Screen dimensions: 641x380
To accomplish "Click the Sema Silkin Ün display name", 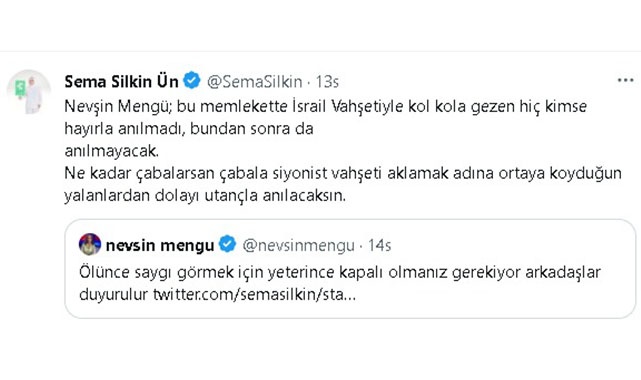I will point(121,81).
